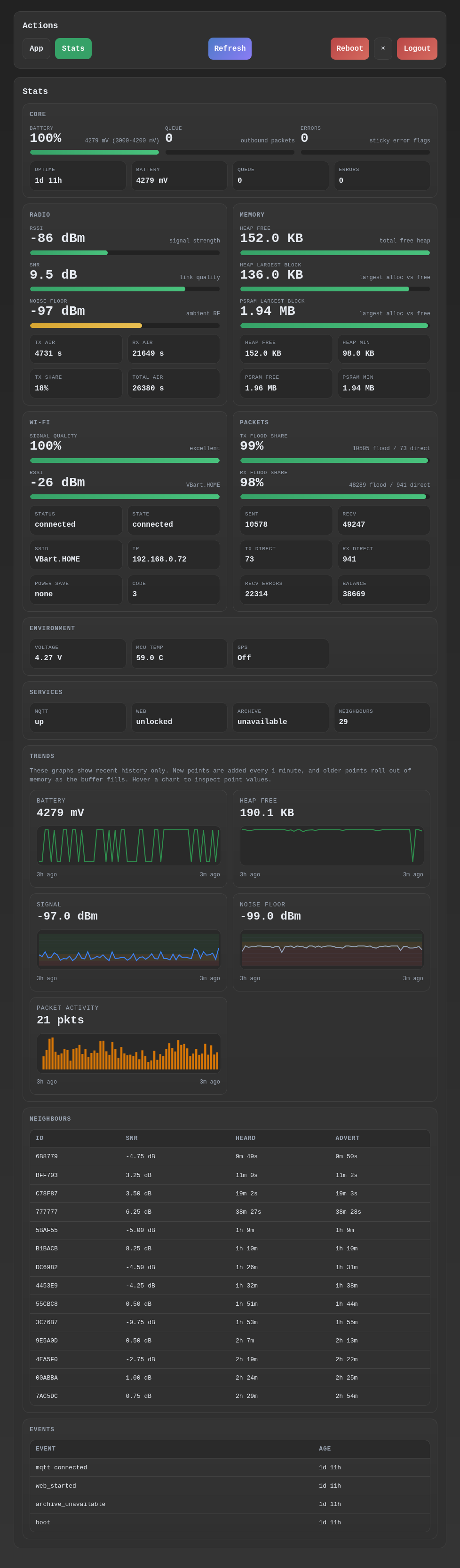Click the Noise Floor trend chart
The image size is (460, 1568).
(332, 950)
